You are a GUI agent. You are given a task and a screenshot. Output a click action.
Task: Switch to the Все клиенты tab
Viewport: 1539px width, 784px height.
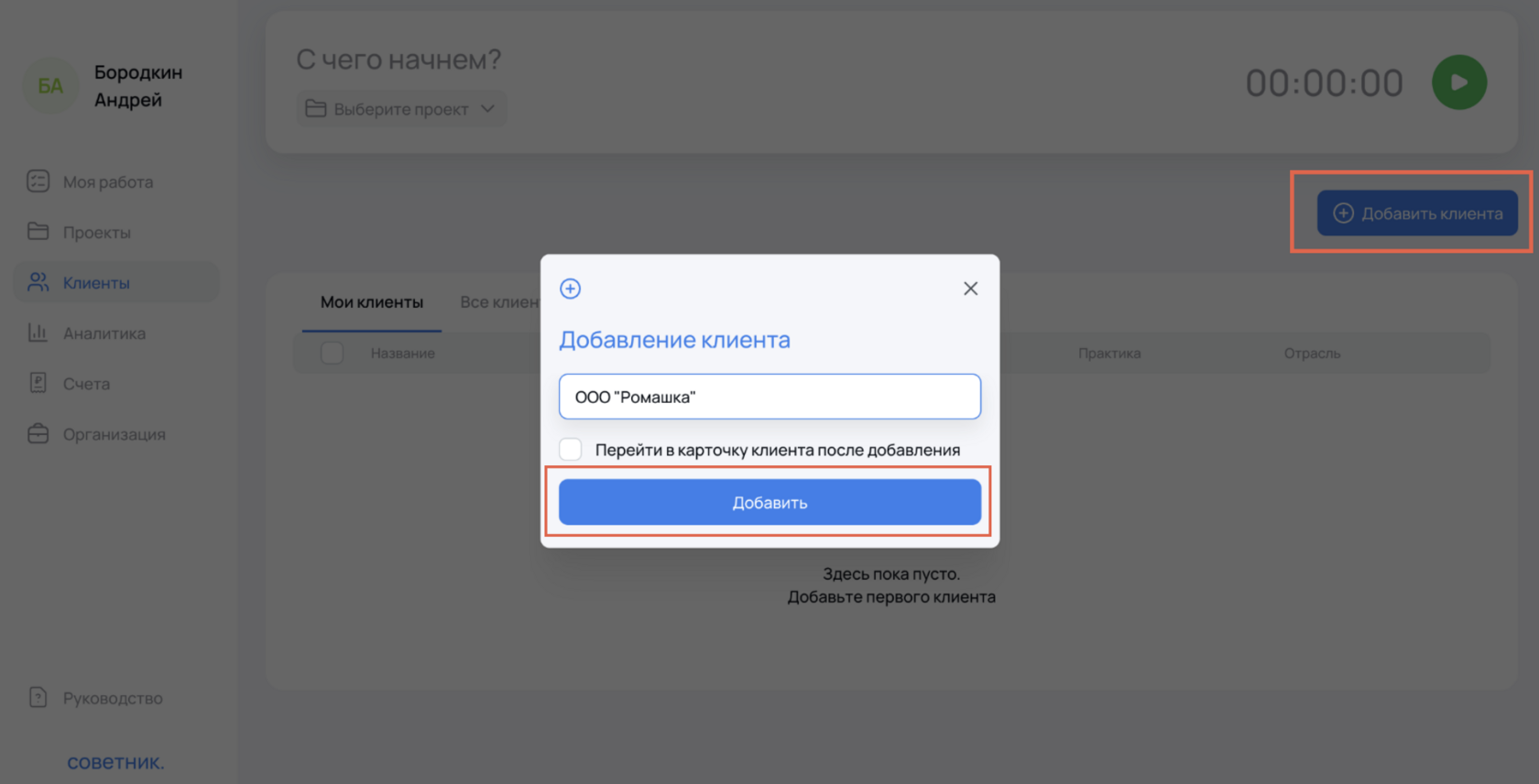[x=499, y=302]
